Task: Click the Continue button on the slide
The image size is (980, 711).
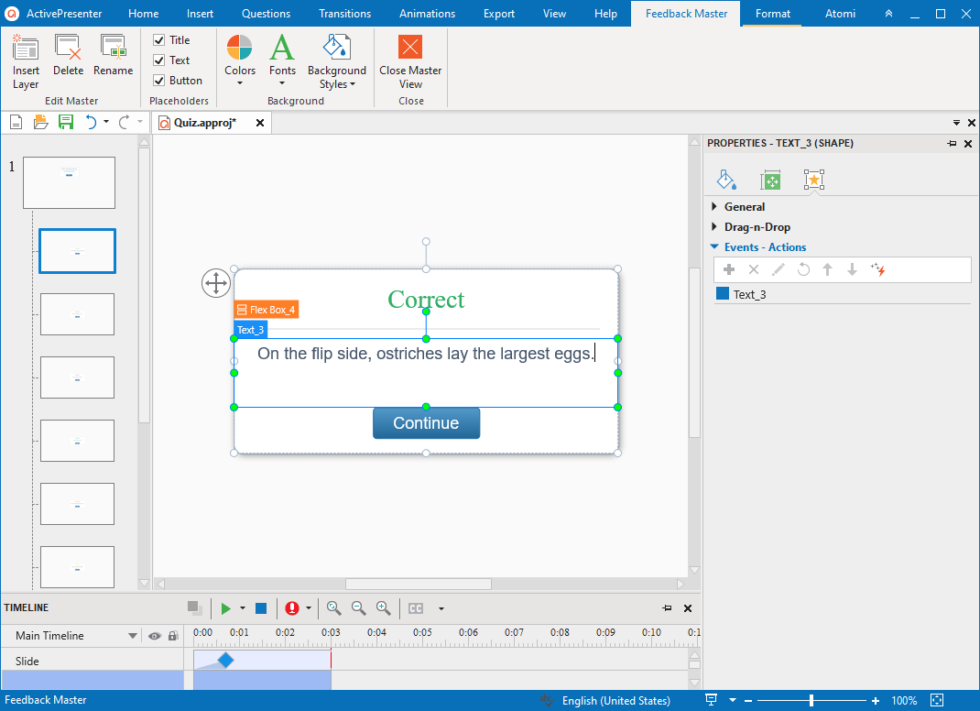Action: 426,423
